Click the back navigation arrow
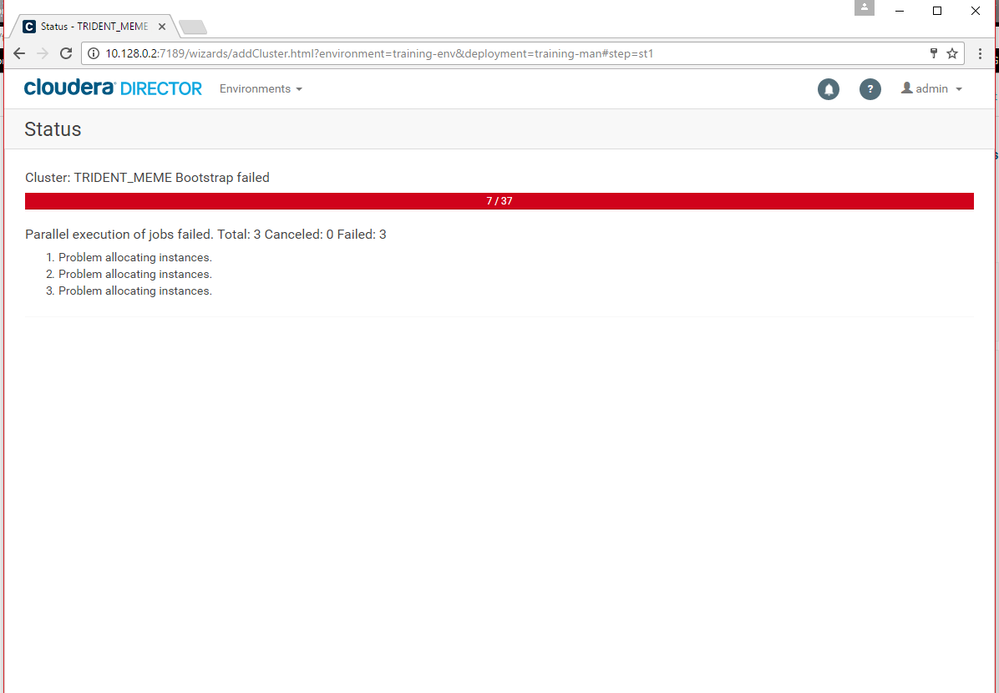 click(x=18, y=53)
